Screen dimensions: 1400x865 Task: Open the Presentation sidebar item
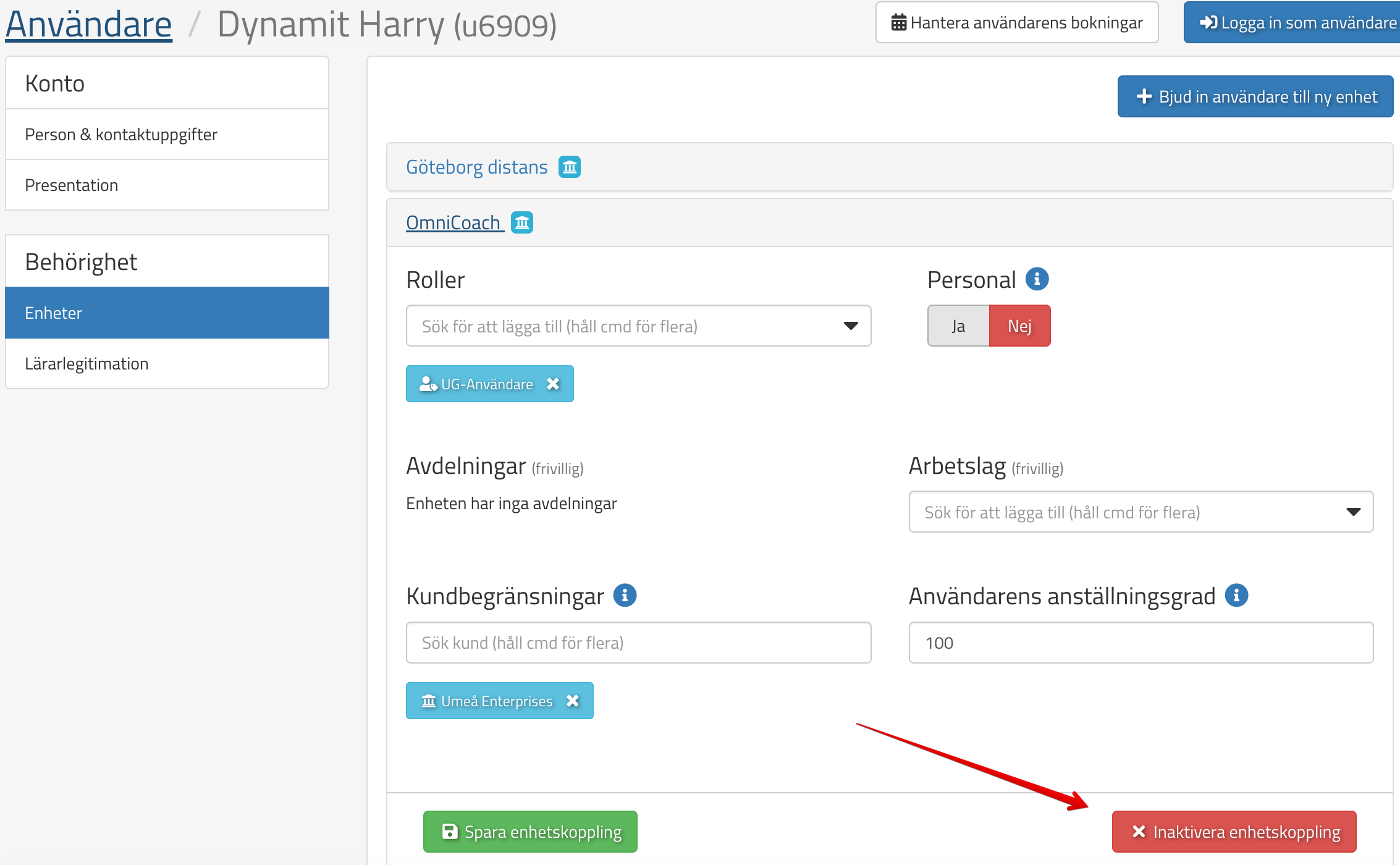click(x=71, y=185)
